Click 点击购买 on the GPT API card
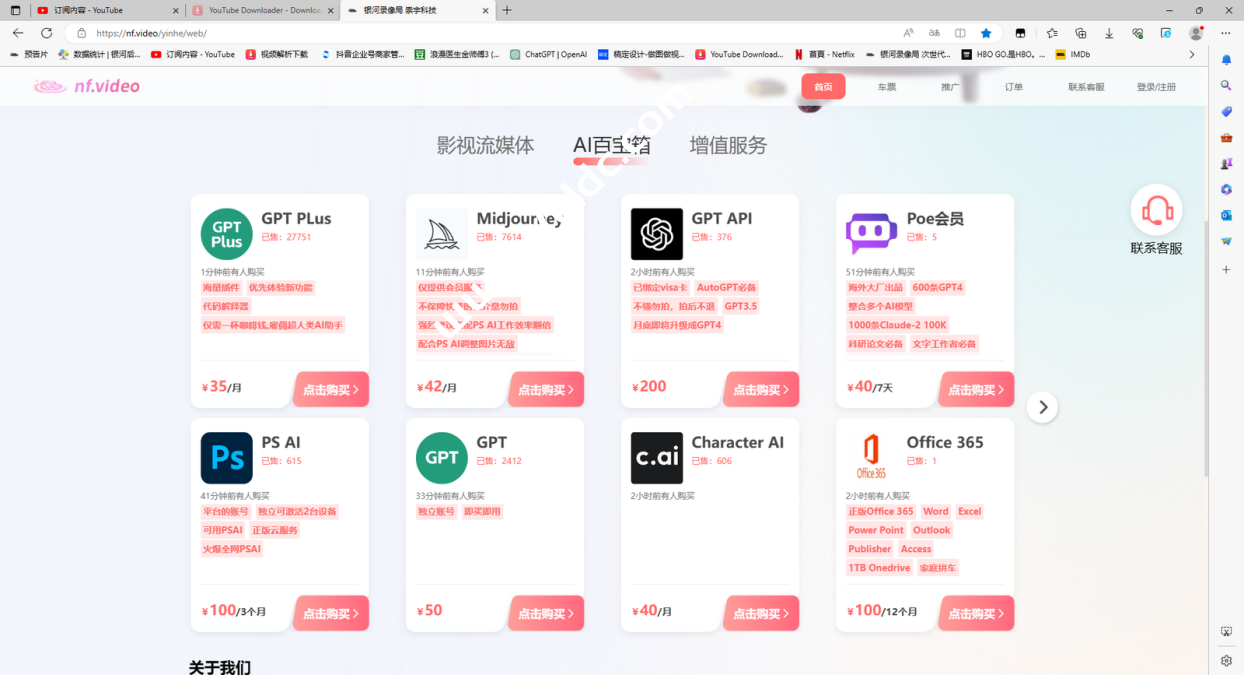Screen dimensions: 1244x675 pyautogui.click(x=761, y=389)
